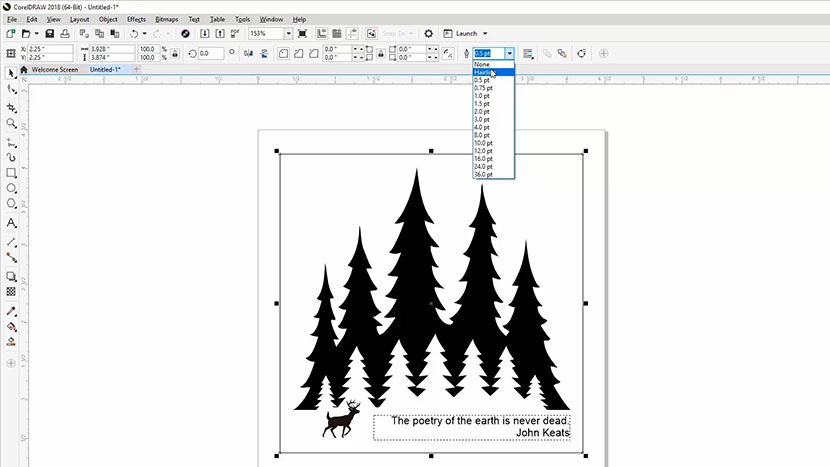Choose the Rectangle tool
830x467 pixels.
pyautogui.click(x=11, y=173)
